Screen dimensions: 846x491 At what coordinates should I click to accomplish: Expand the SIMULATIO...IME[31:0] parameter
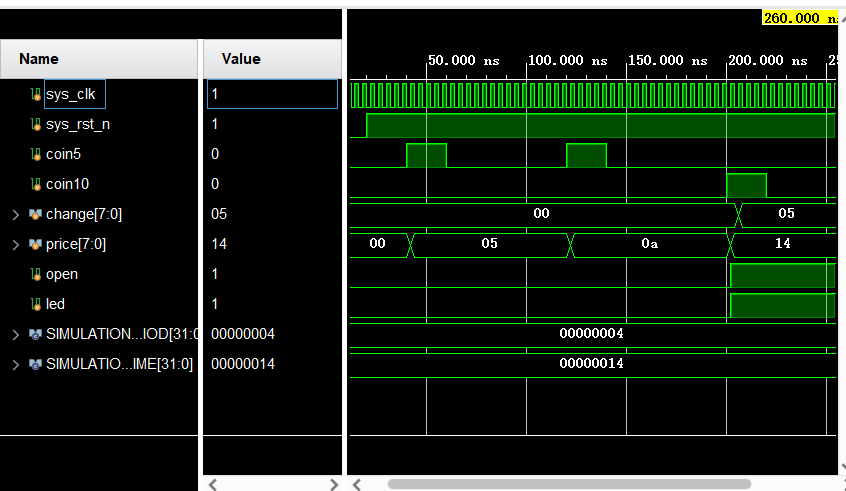[x=15, y=364]
